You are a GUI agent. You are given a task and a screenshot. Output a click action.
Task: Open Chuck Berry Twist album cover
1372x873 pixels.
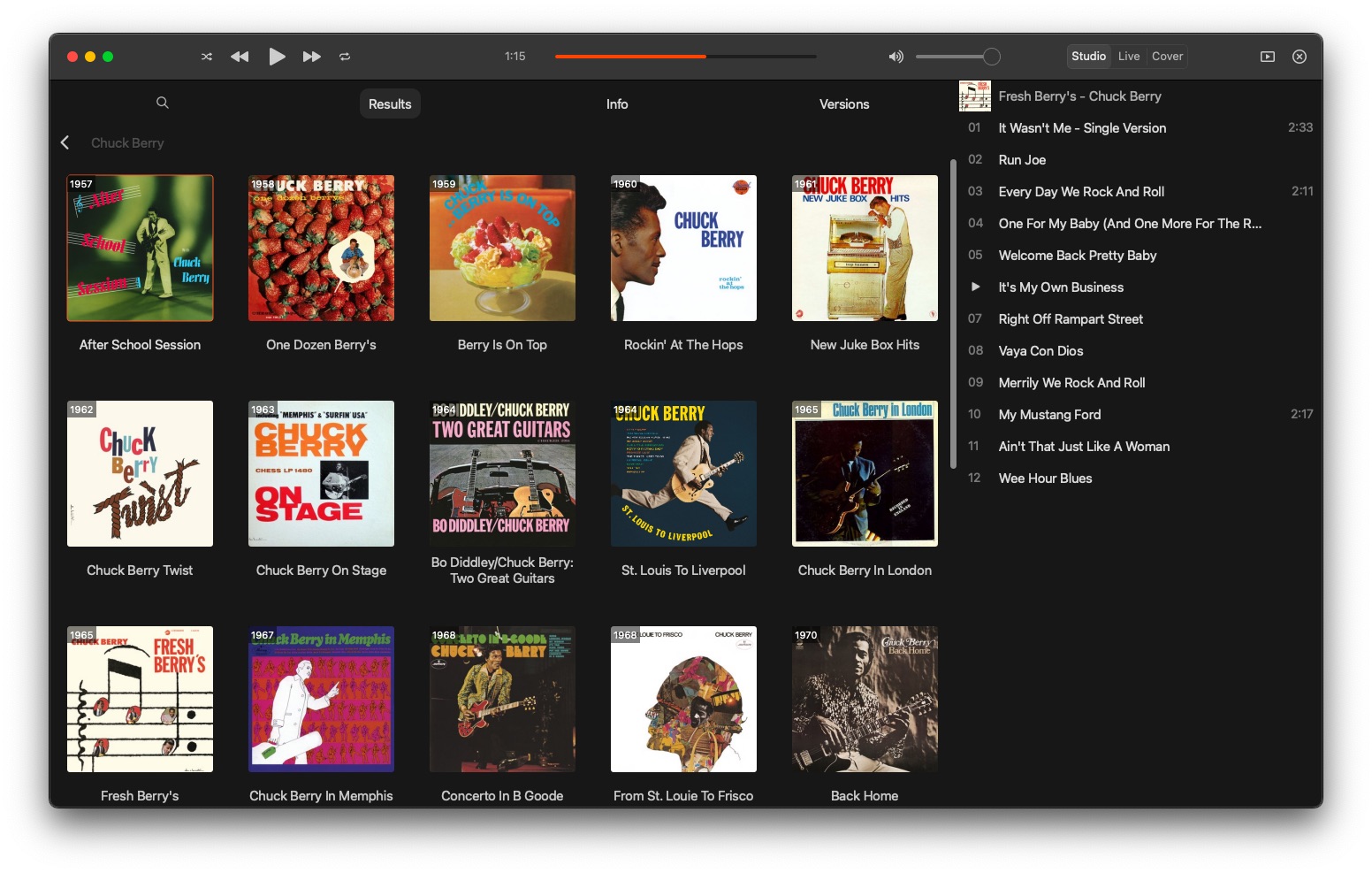pos(140,473)
